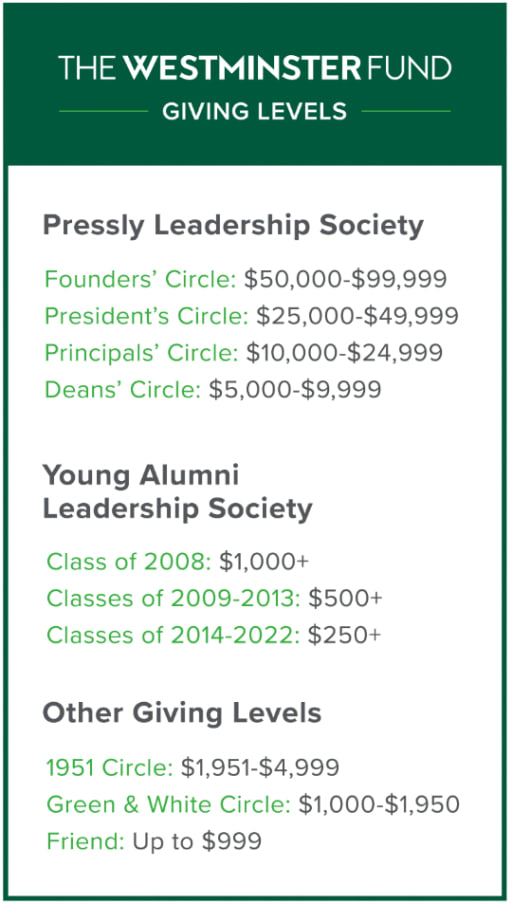512x905 pixels.
Task: Click the Classes of 2014-2022 label
Action: point(174,635)
